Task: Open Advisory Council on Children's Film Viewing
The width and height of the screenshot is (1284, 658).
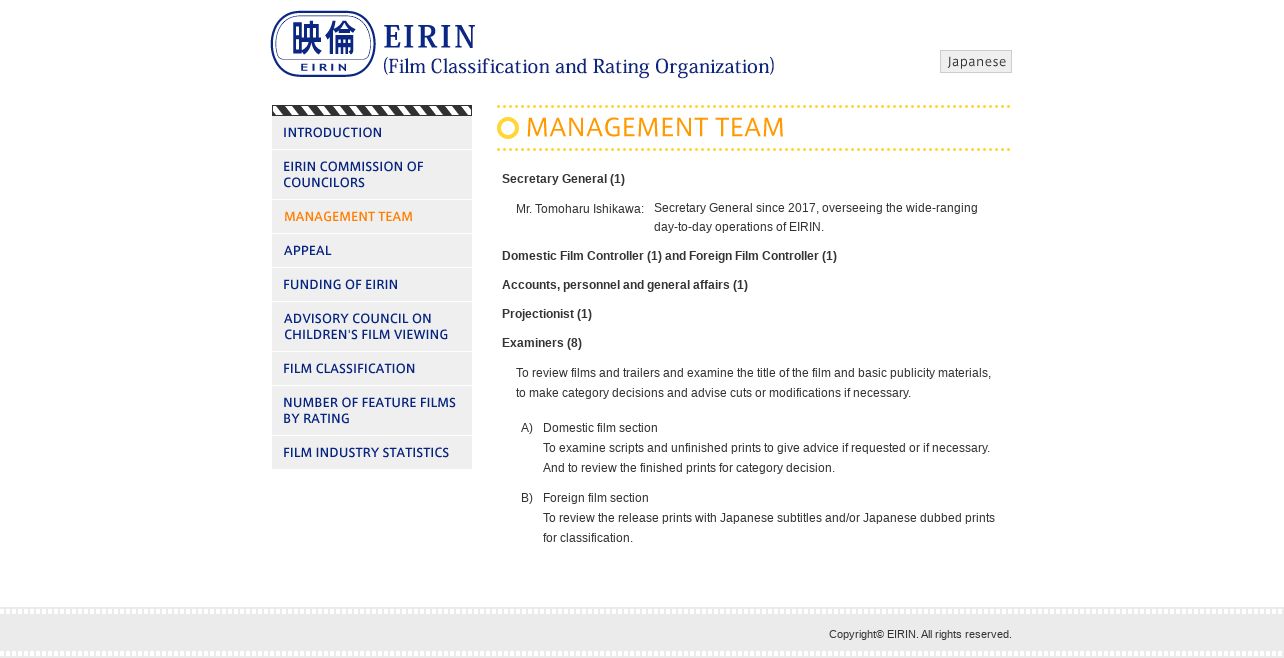Action: [372, 327]
